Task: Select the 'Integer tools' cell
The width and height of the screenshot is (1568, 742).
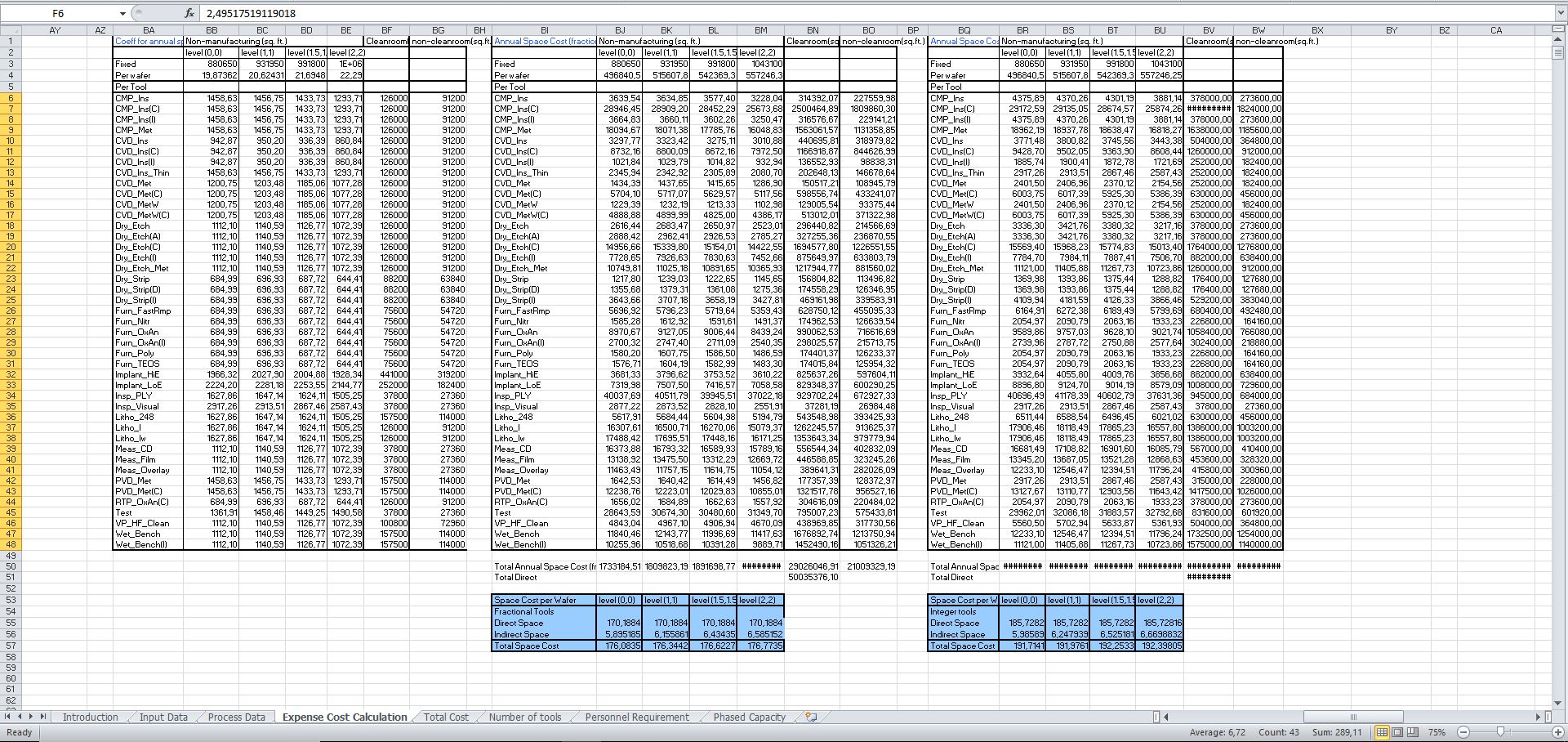Action: click(x=964, y=611)
